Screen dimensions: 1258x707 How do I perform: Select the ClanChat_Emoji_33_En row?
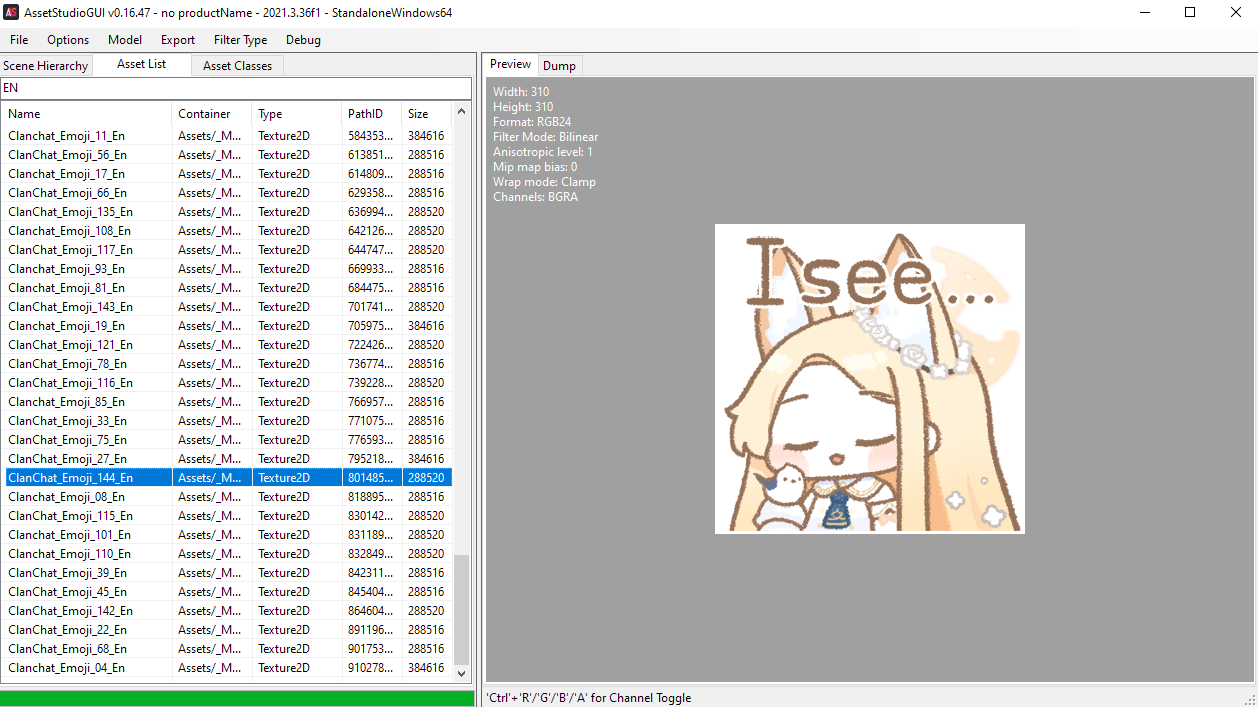point(229,421)
